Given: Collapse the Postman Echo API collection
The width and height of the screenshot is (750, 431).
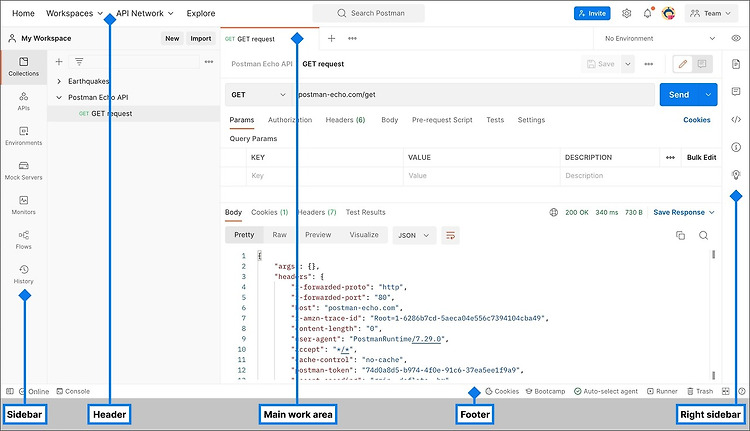Looking at the screenshot, I should click(59, 98).
